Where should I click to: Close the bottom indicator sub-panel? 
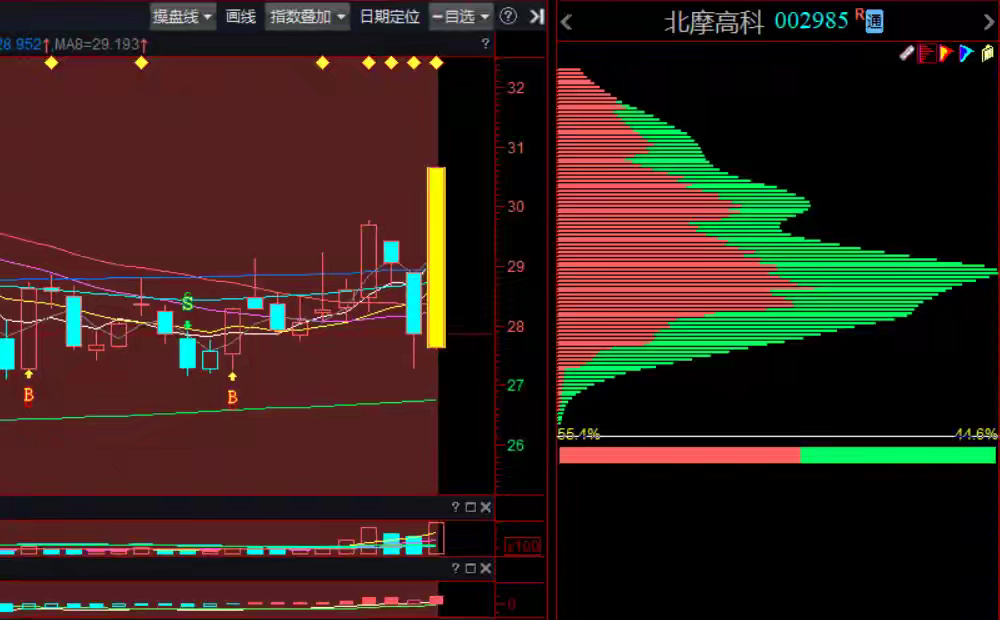pos(485,568)
